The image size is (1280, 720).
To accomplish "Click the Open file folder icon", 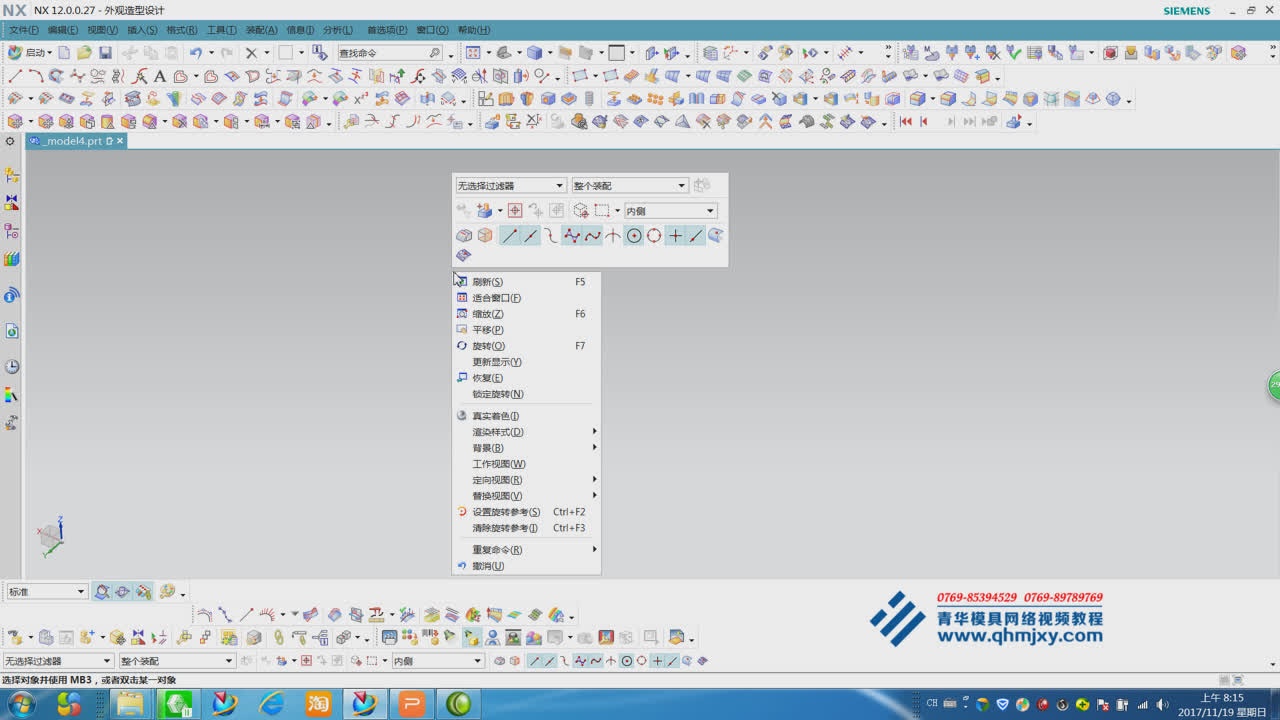I will [x=85, y=53].
